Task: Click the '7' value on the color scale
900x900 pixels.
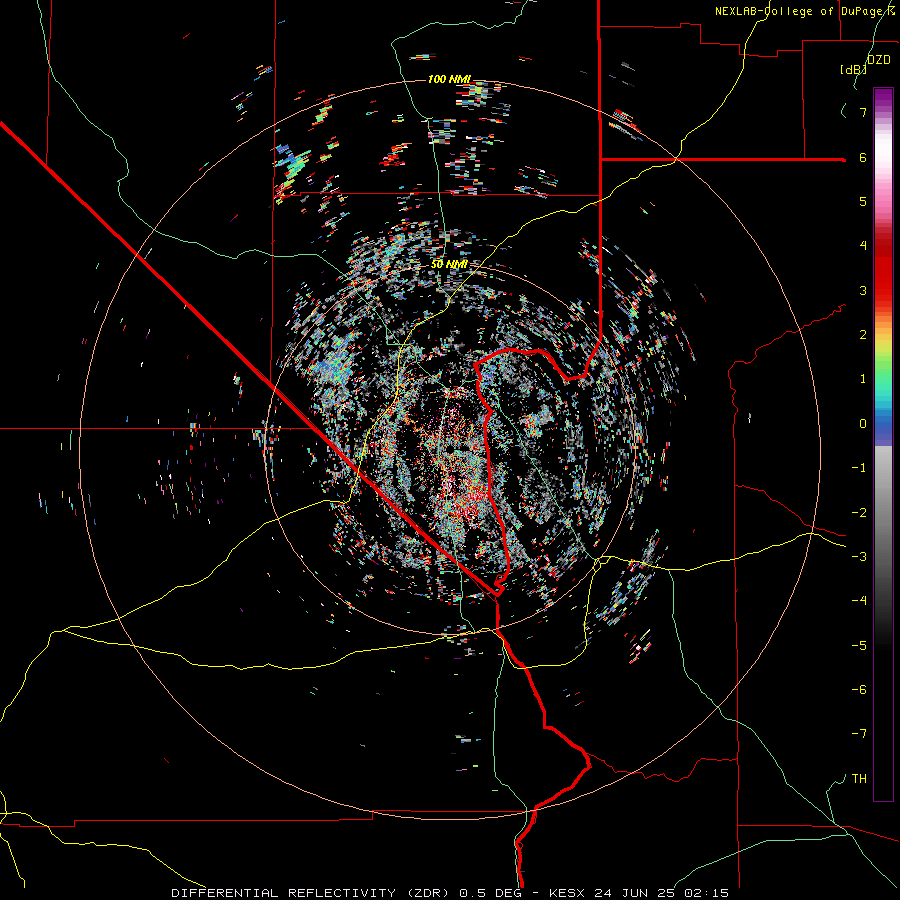Action: coord(863,112)
